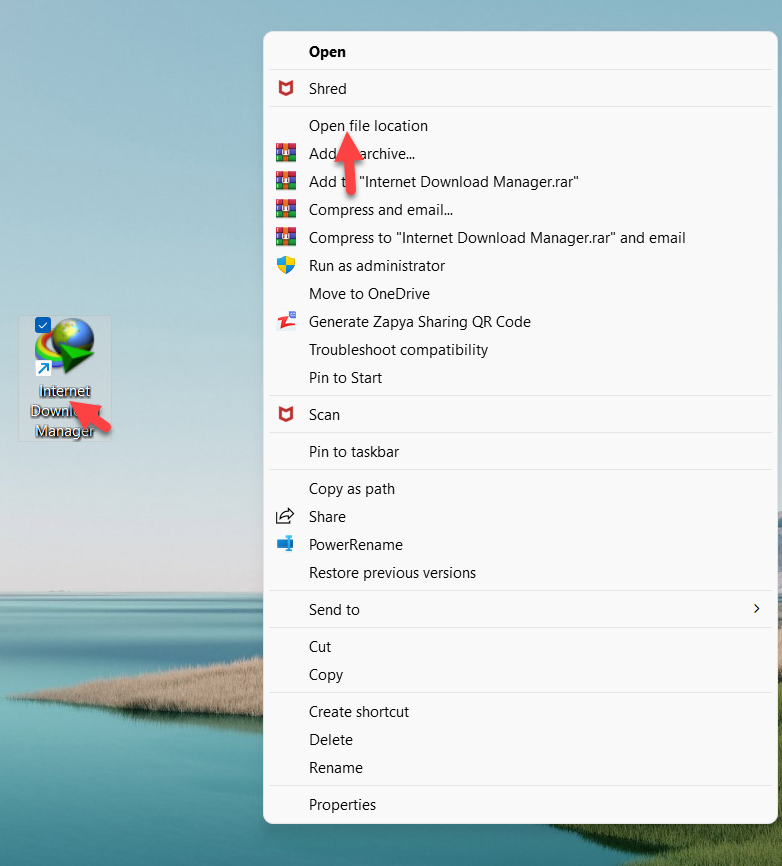782x866 pixels.
Task: Select Copy as path
Action: click(351, 489)
